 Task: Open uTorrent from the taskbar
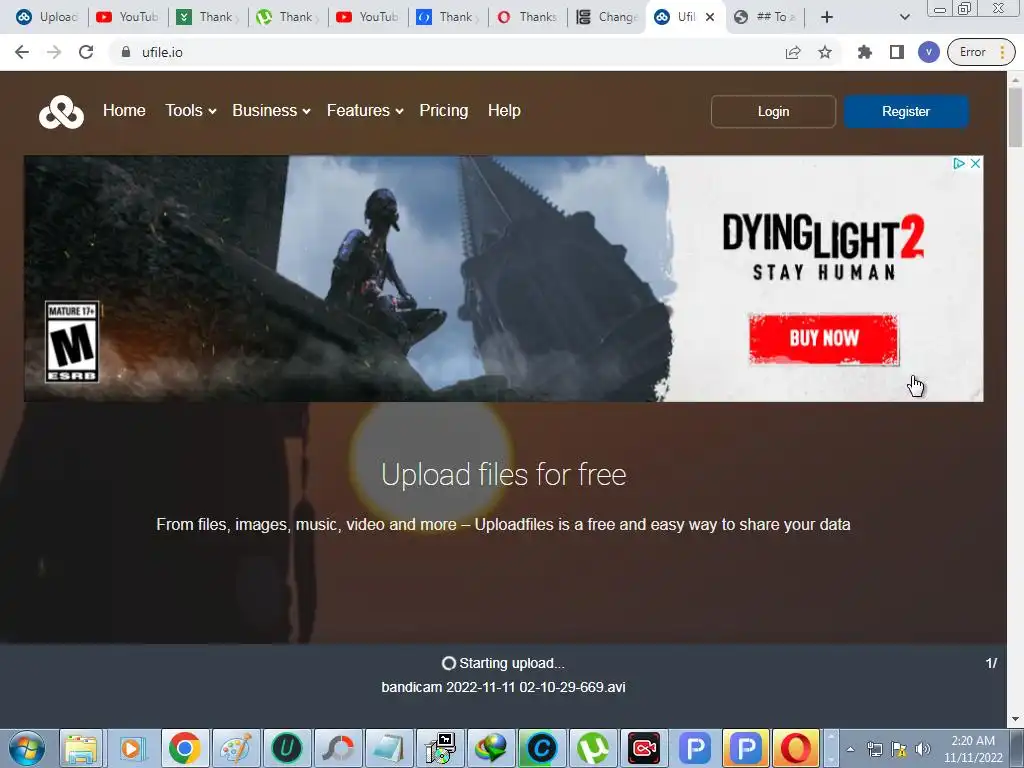tap(592, 748)
